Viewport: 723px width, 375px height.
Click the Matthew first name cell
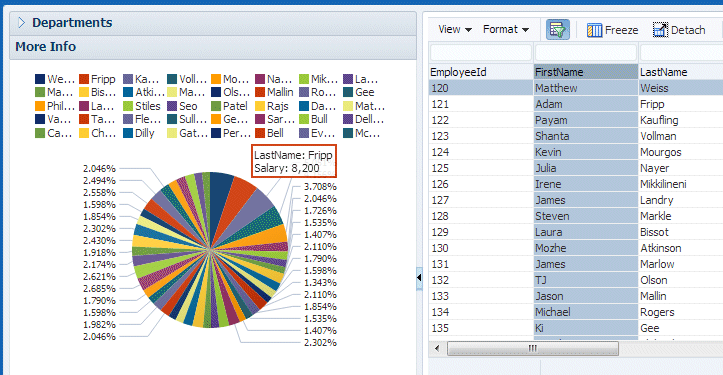point(586,88)
